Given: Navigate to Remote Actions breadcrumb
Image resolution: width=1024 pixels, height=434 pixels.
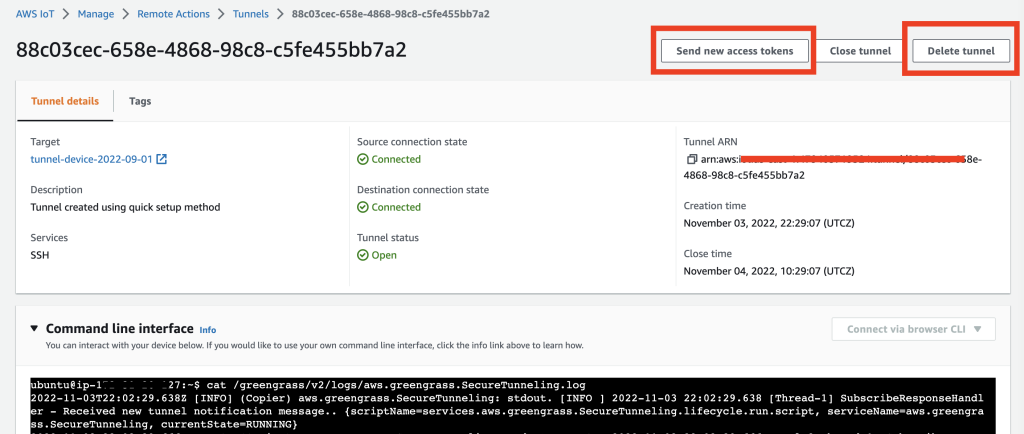Looking at the screenshot, I should coord(173,14).
